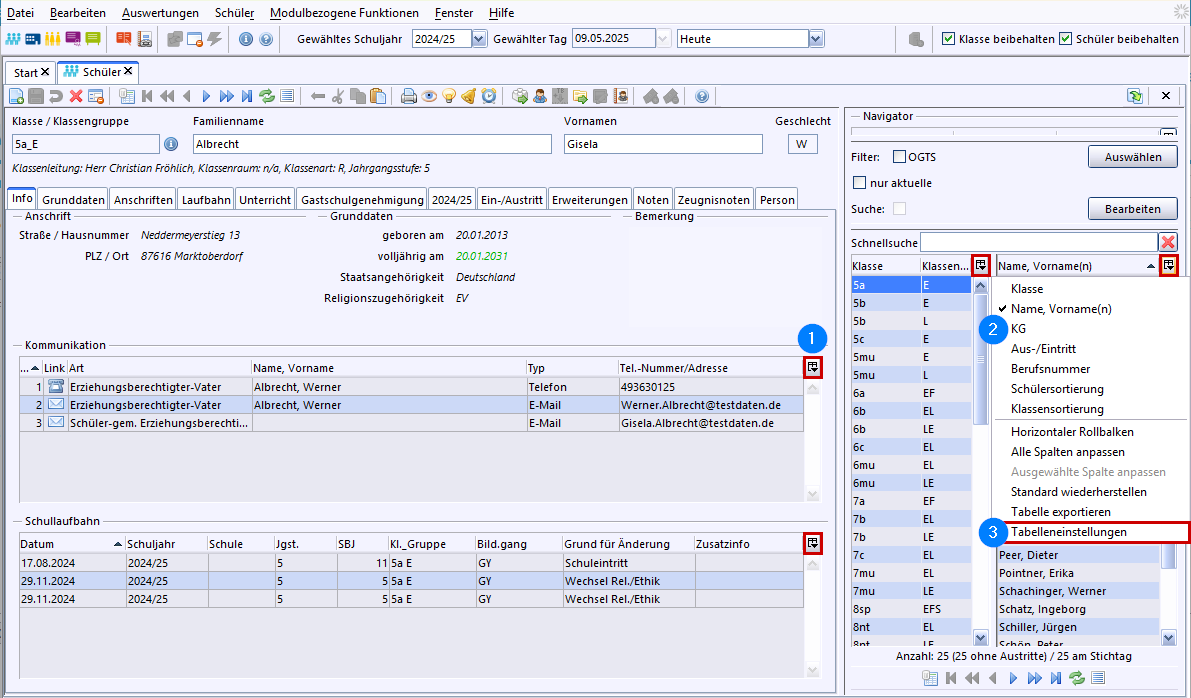Open the Zeugnisnoten tab
1191x698 pixels.
(x=714, y=200)
